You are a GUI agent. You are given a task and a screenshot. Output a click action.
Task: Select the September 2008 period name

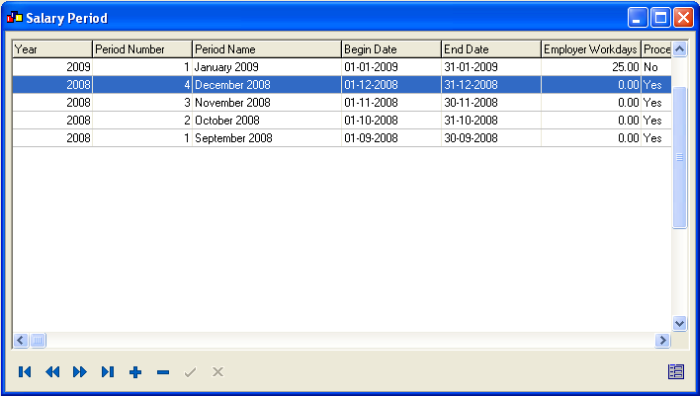click(233, 138)
